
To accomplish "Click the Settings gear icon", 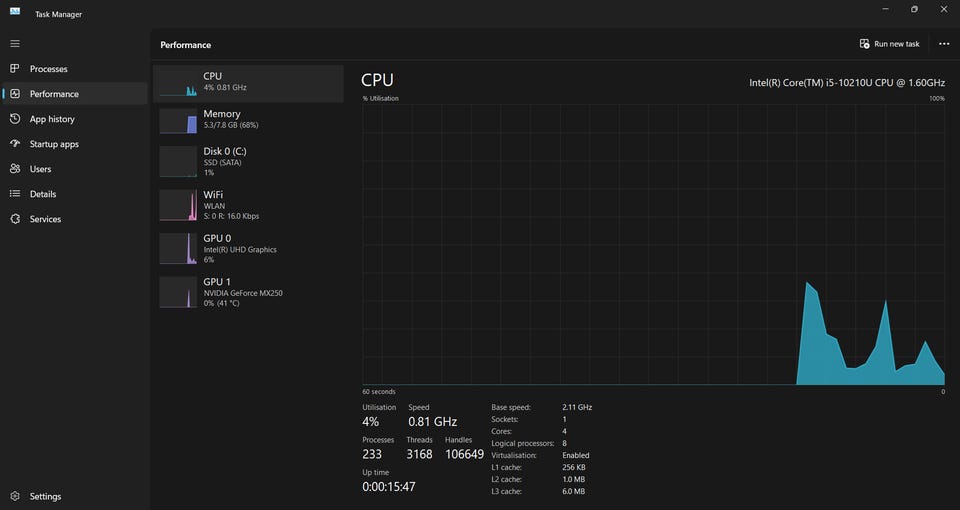I will pyautogui.click(x=15, y=496).
